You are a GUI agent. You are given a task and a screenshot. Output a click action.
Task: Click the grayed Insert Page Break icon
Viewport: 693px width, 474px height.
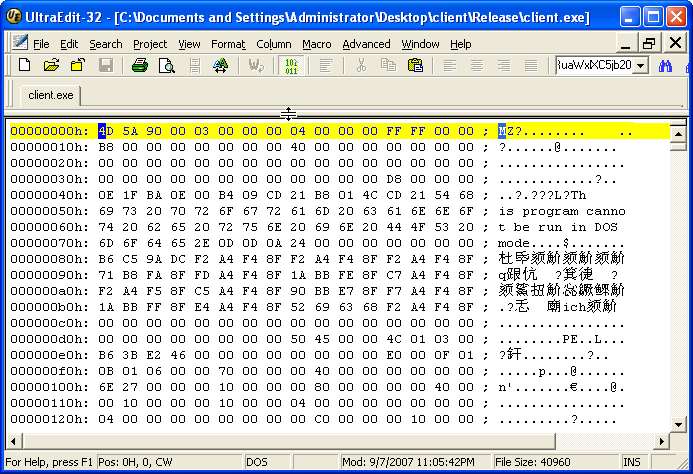point(194,65)
